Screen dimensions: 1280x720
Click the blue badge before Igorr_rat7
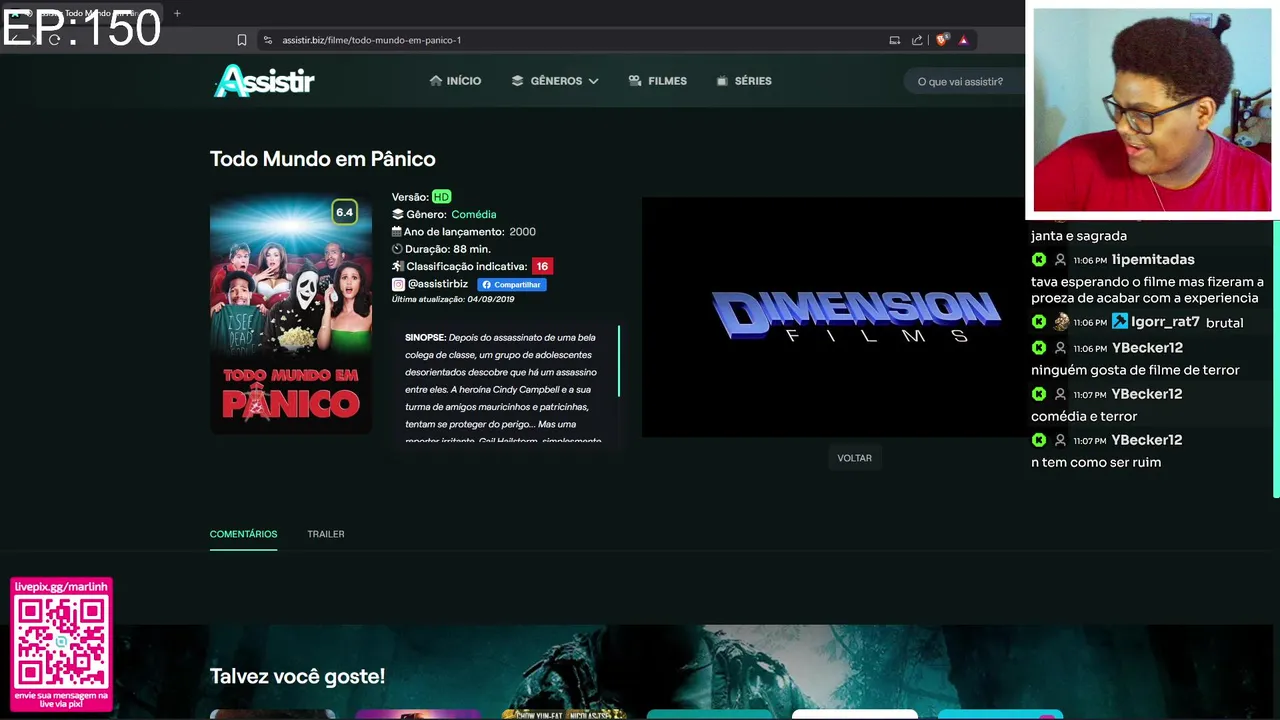[1119, 322]
